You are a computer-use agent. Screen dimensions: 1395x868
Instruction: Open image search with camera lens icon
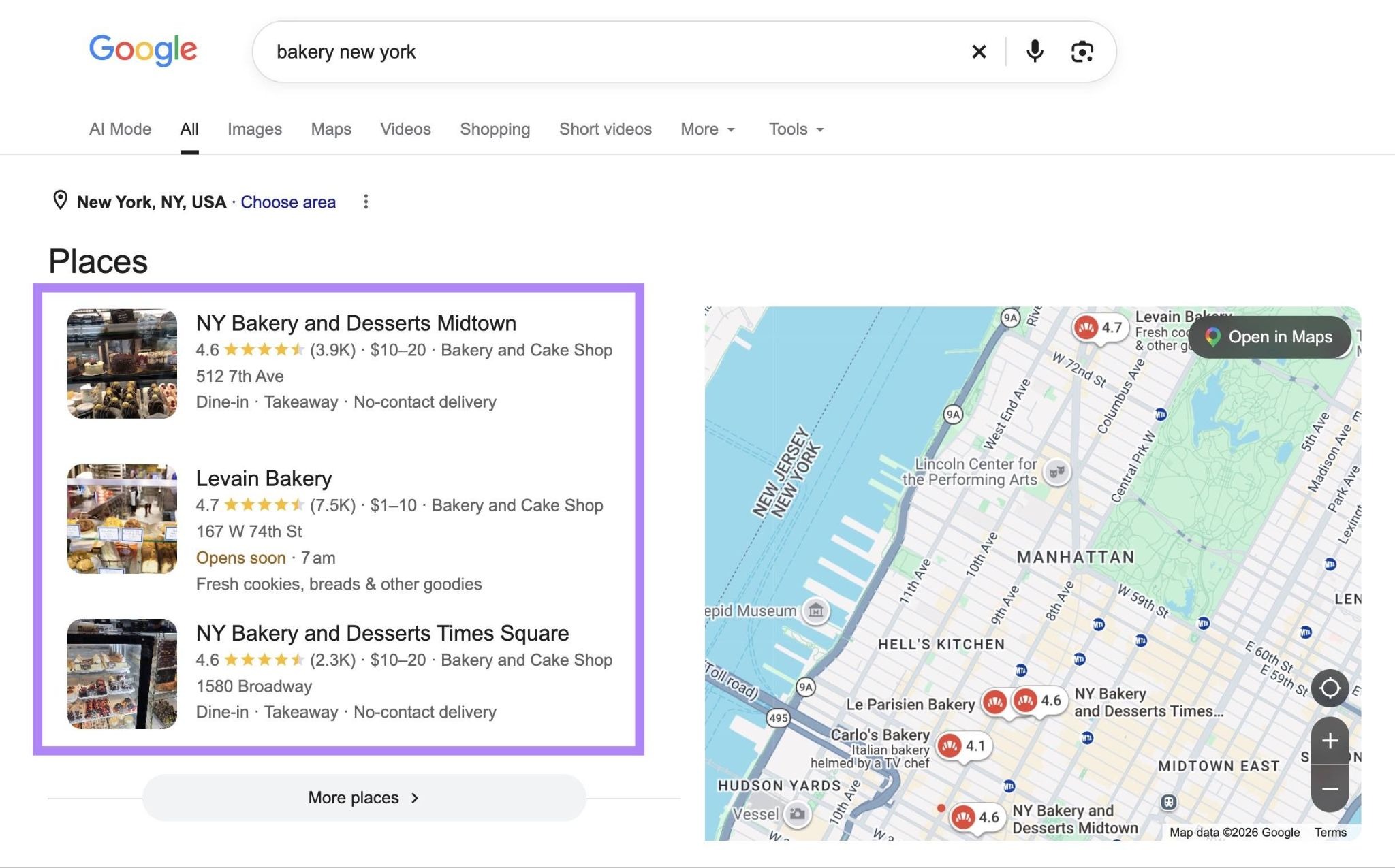pos(1082,52)
